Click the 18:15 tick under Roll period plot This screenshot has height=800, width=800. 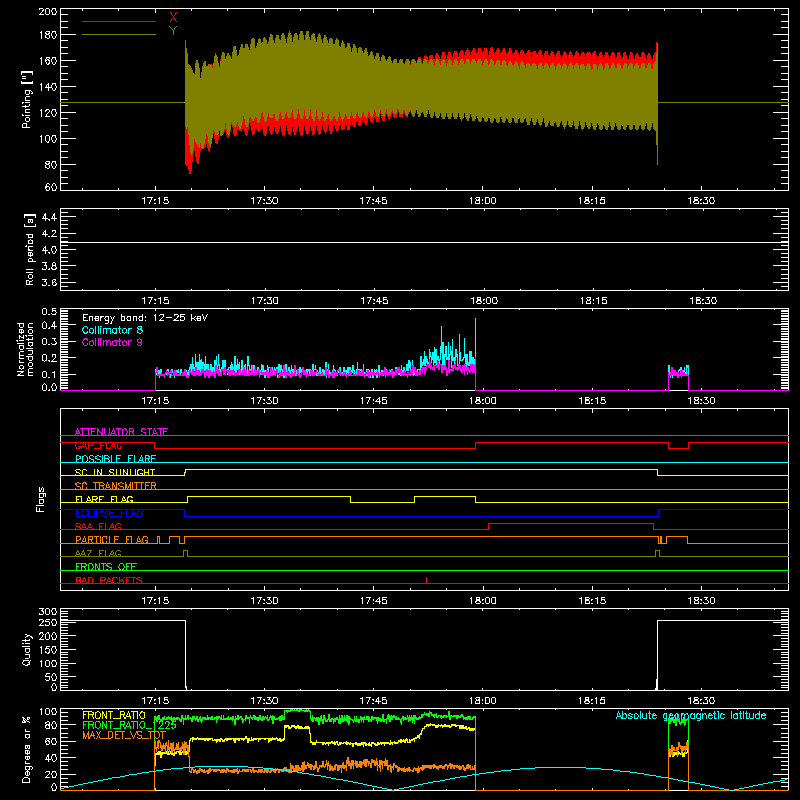(592, 301)
